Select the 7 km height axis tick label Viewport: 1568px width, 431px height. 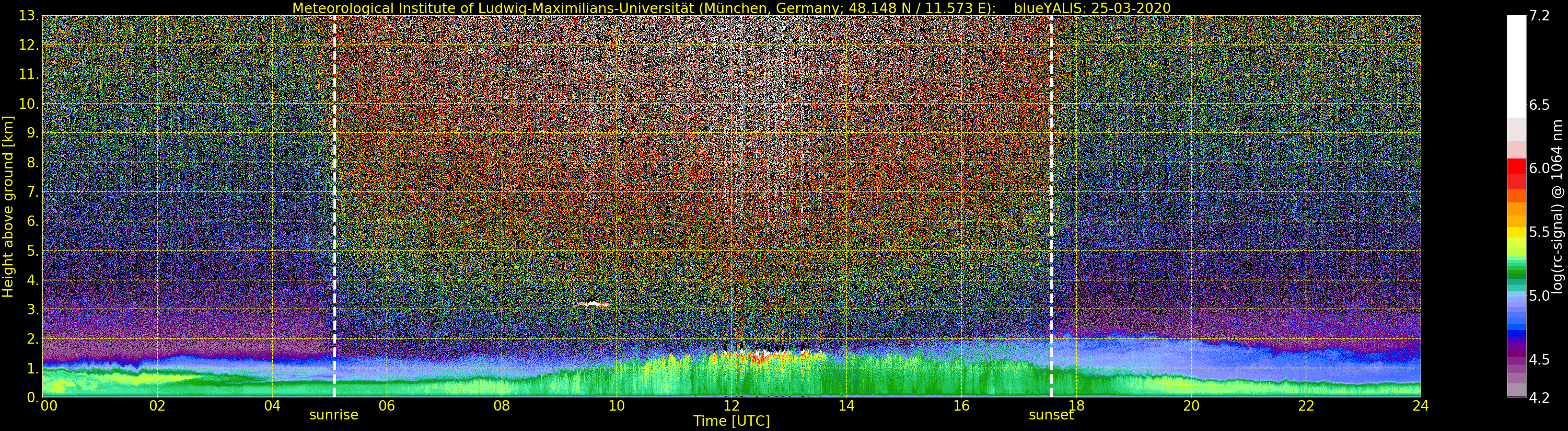tap(32, 192)
